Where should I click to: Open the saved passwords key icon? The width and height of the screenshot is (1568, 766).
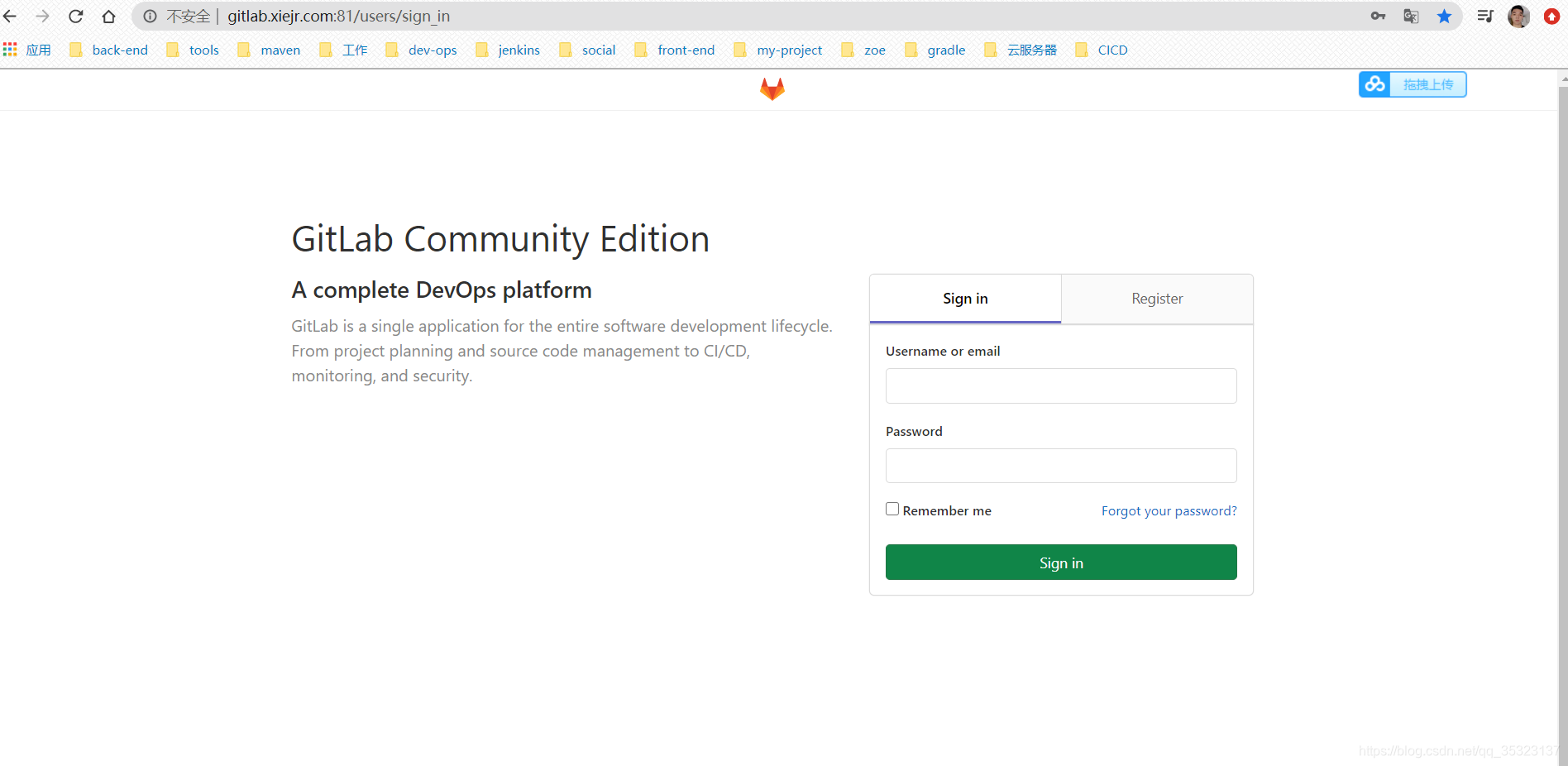(x=1378, y=16)
